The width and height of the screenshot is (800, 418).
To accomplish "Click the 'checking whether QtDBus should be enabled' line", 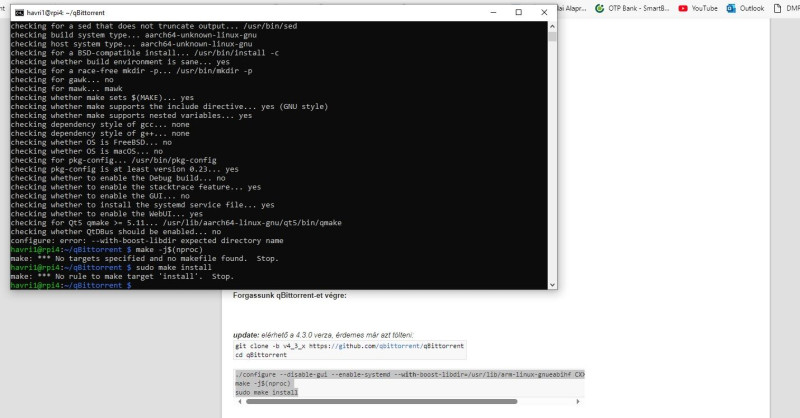I will (115, 232).
